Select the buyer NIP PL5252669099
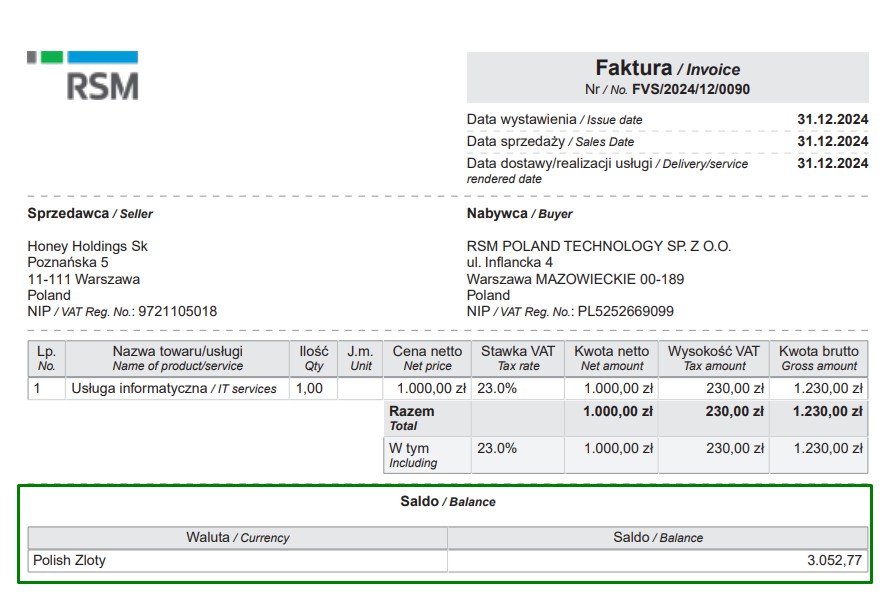The height and width of the screenshot is (601, 883). coord(625,311)
